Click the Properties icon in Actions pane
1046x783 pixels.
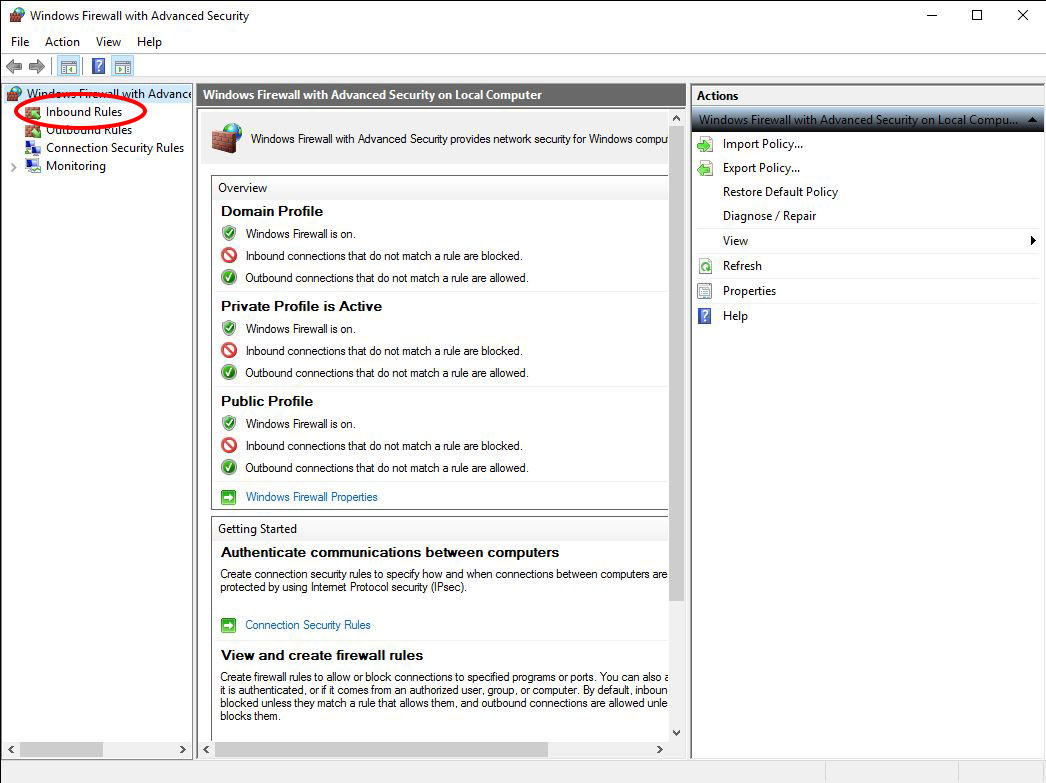point(705,291)
